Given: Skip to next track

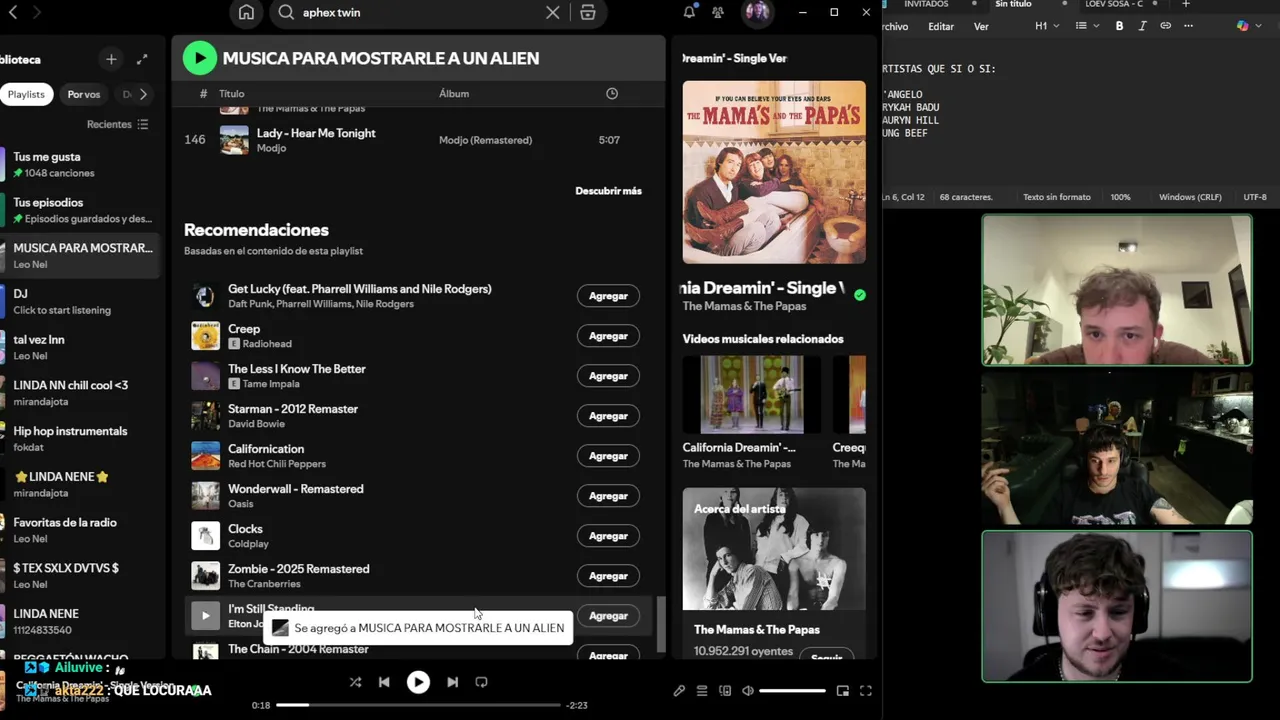Looking at the screenshot, I should coord(452,682).
